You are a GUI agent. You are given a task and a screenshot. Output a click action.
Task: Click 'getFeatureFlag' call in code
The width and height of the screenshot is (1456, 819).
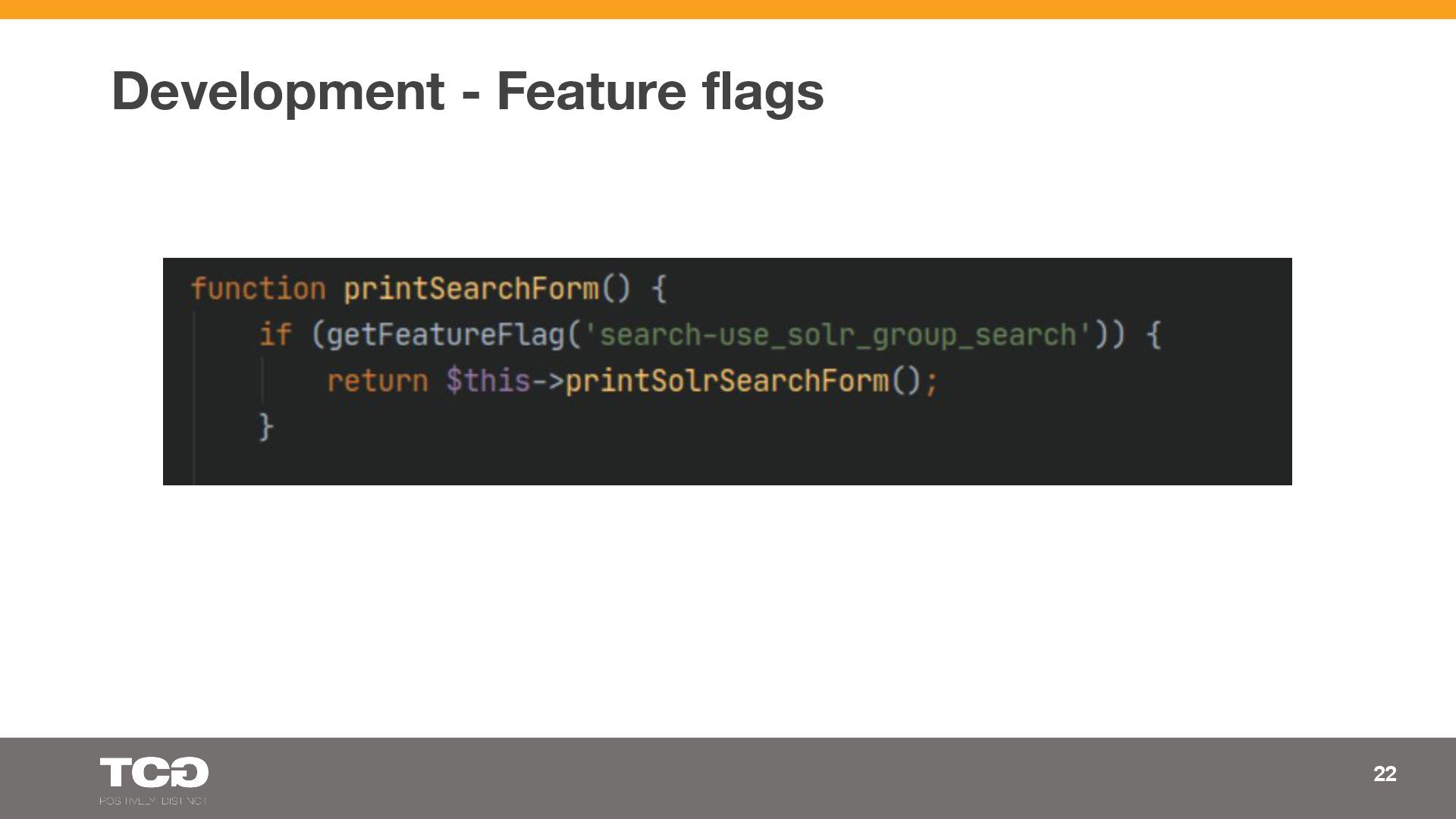446,334
